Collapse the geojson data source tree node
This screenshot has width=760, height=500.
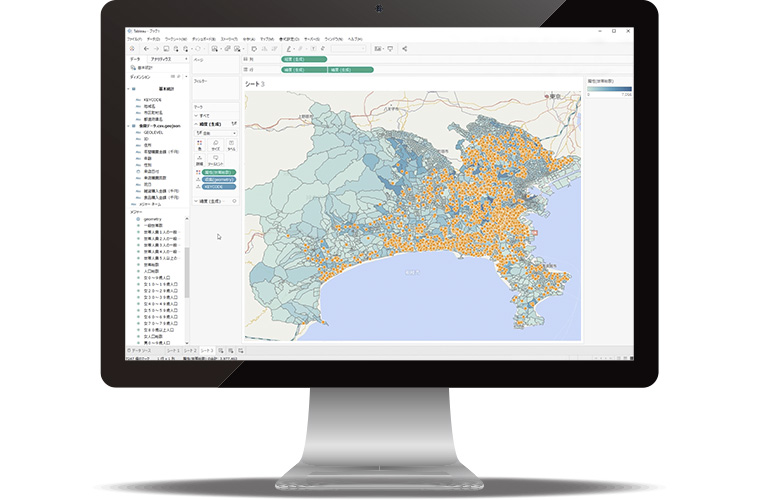pos(129,126)
